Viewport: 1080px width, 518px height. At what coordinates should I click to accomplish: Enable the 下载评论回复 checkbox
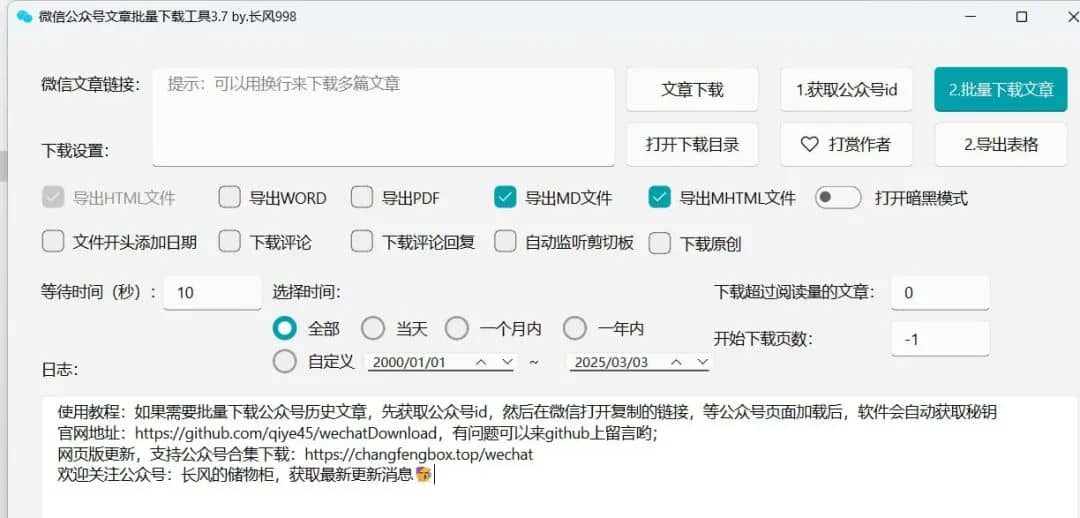tap(362, 242)
